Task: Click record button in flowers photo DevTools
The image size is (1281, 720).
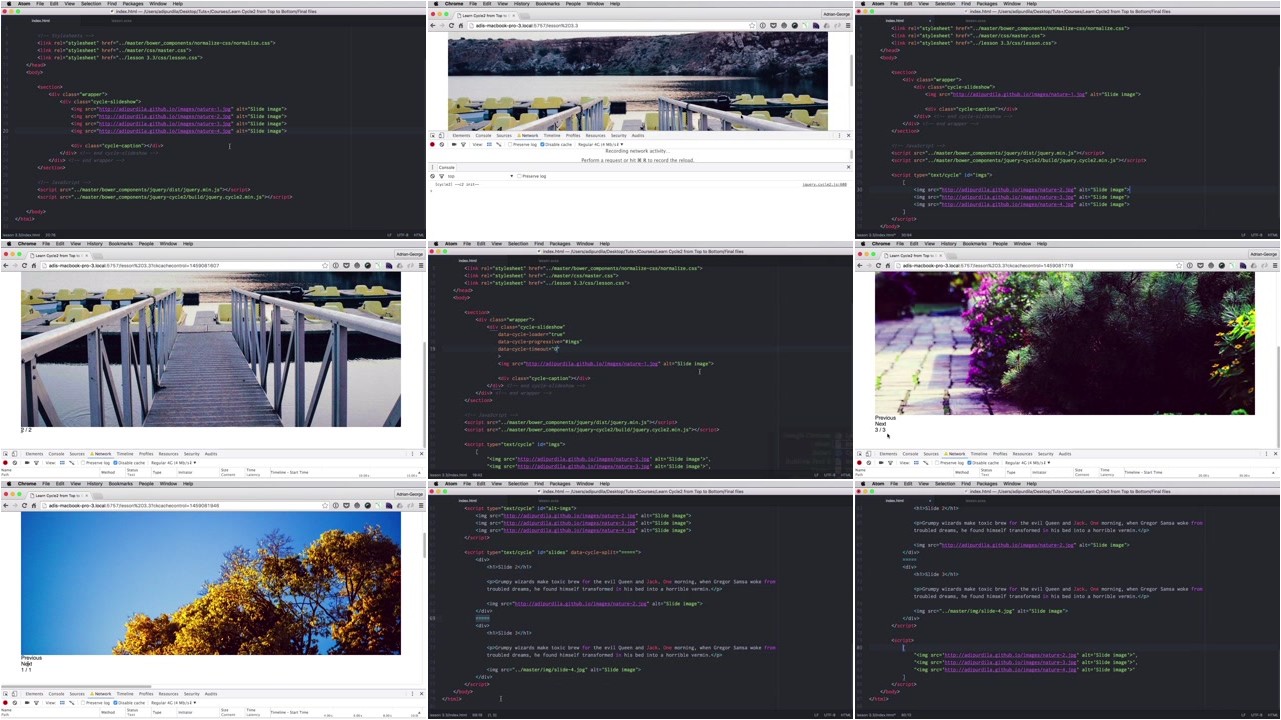Action: [x=859, y=463]
